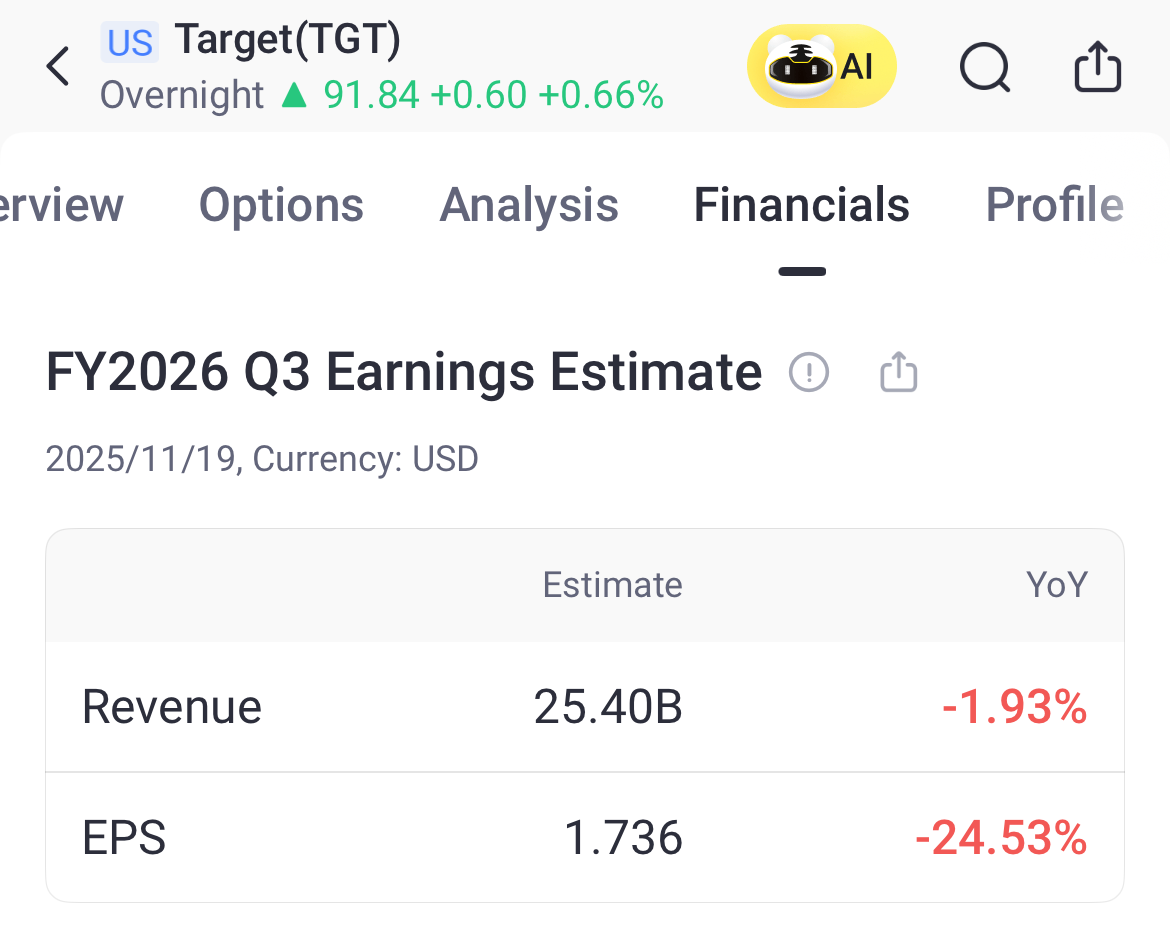Switch to the Options tab
Image resolution: width=1170 pixels, height=928 pixels.
point(281,205)
